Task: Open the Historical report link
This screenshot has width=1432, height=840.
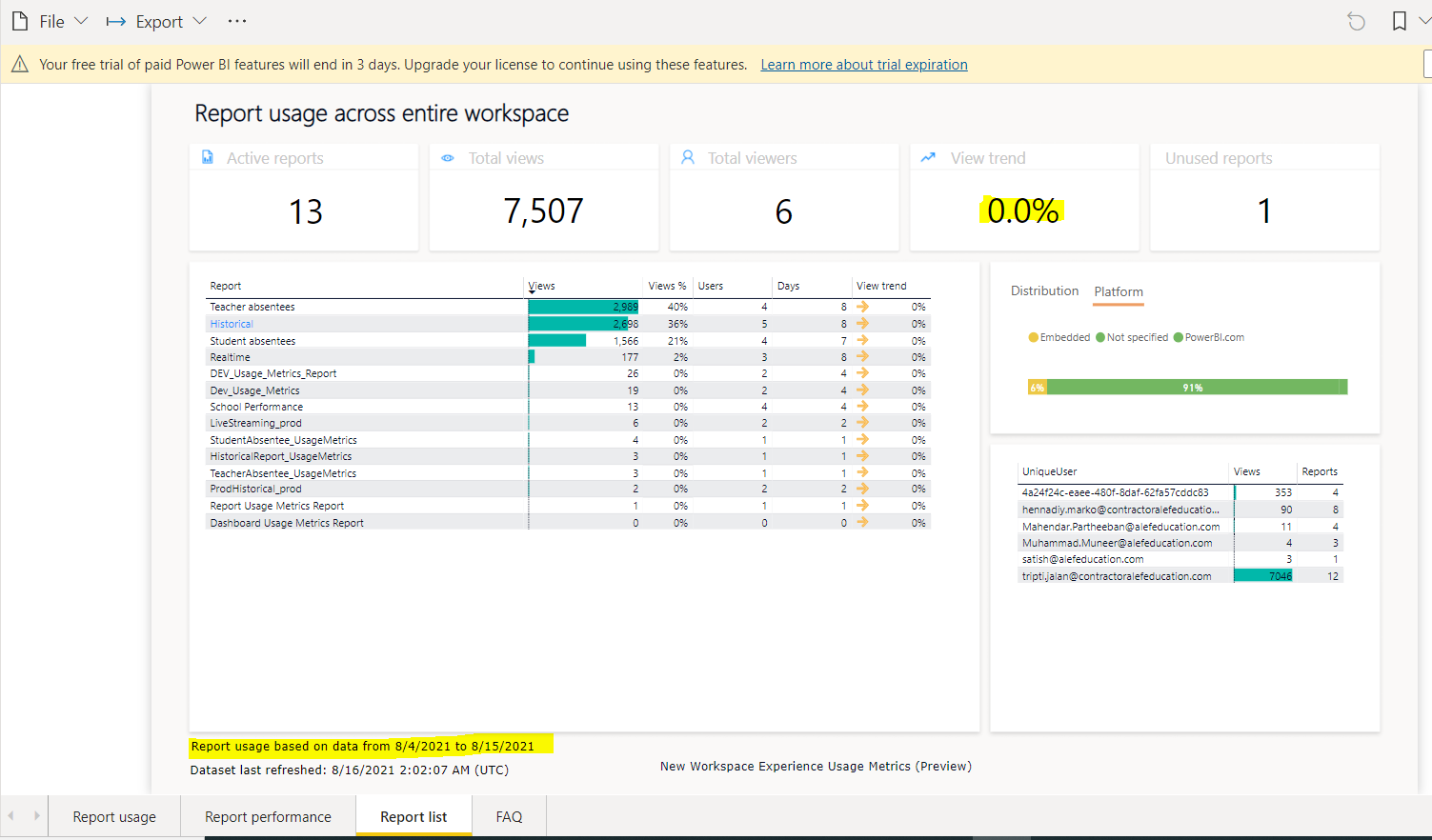Action: click(x=232, y=324)
